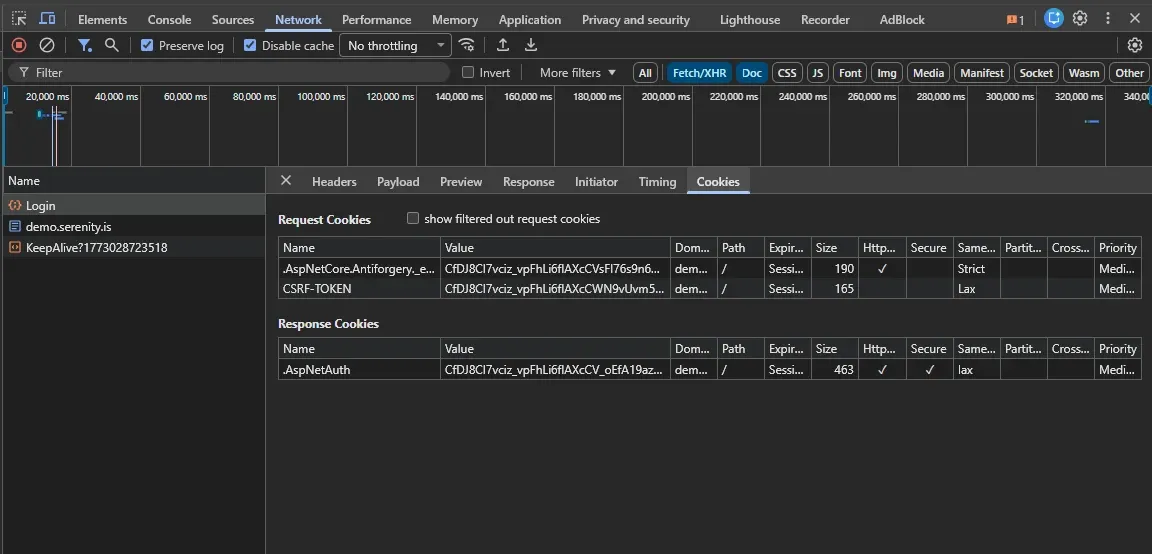Open the Sources panel
Image resolution: width=1152 pixels, height=554 pixels.
(x=233, y=20)
